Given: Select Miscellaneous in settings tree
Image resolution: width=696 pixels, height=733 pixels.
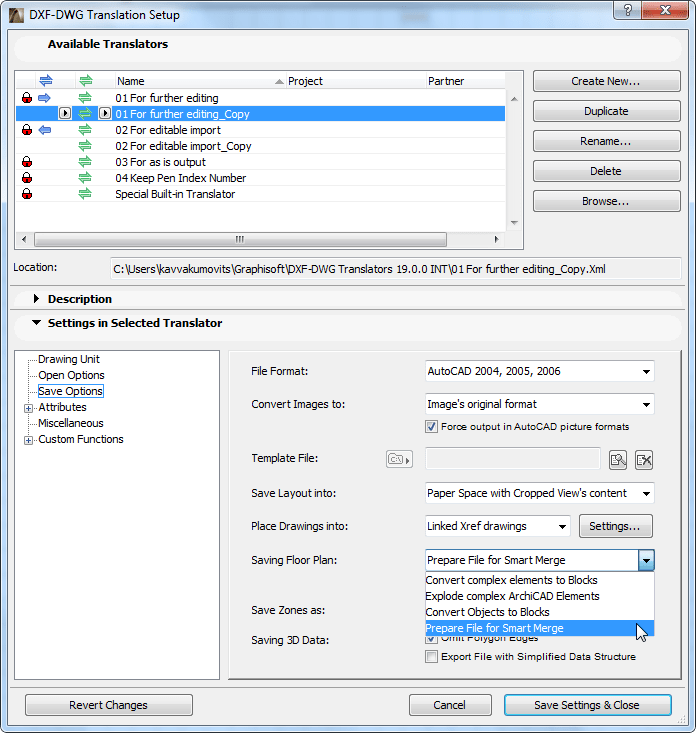Looking at the screenshot, I should tap(71, 423).
